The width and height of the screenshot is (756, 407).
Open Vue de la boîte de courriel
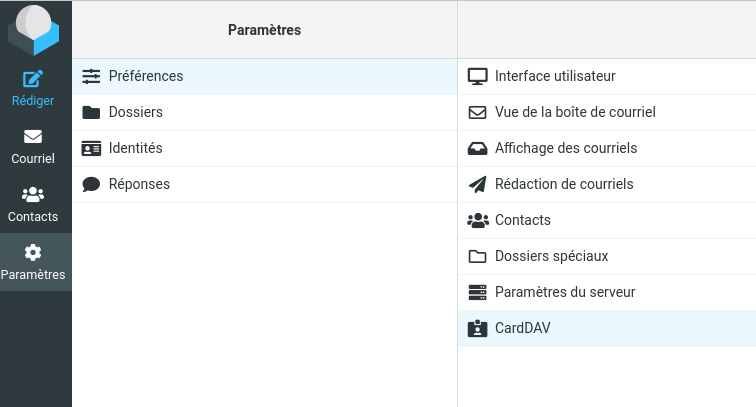pos(575,112)
